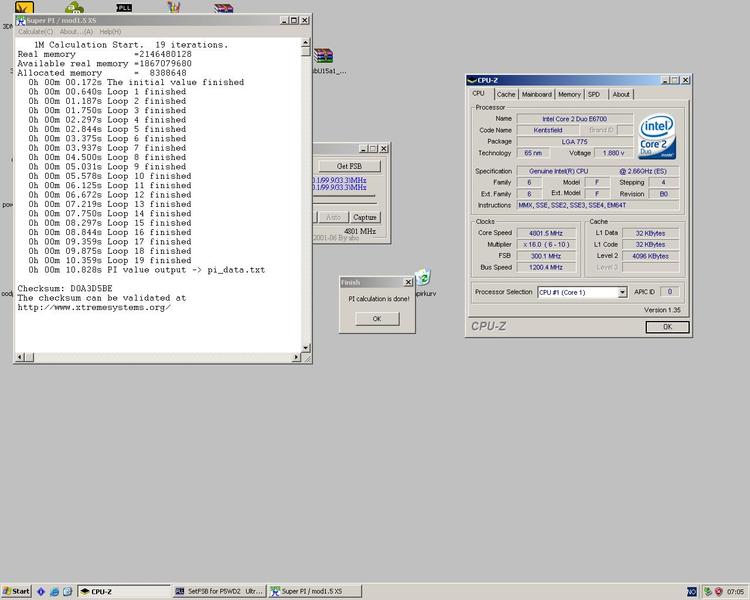
Task: Click the Name field Intel Core 2 Duo E6700
Action: tap(574, 119)
